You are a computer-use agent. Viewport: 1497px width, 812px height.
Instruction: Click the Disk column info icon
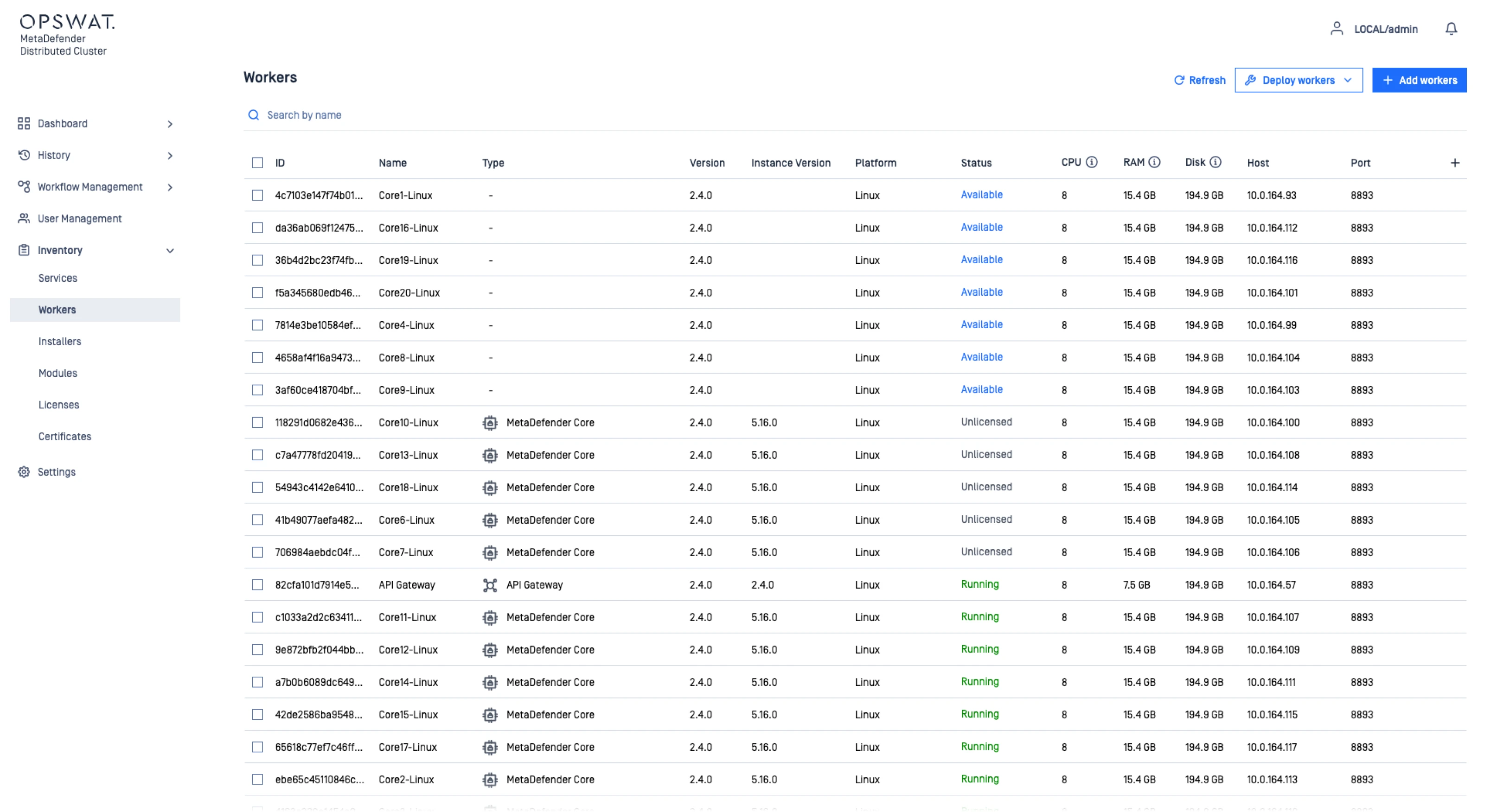click(1215, 163)
